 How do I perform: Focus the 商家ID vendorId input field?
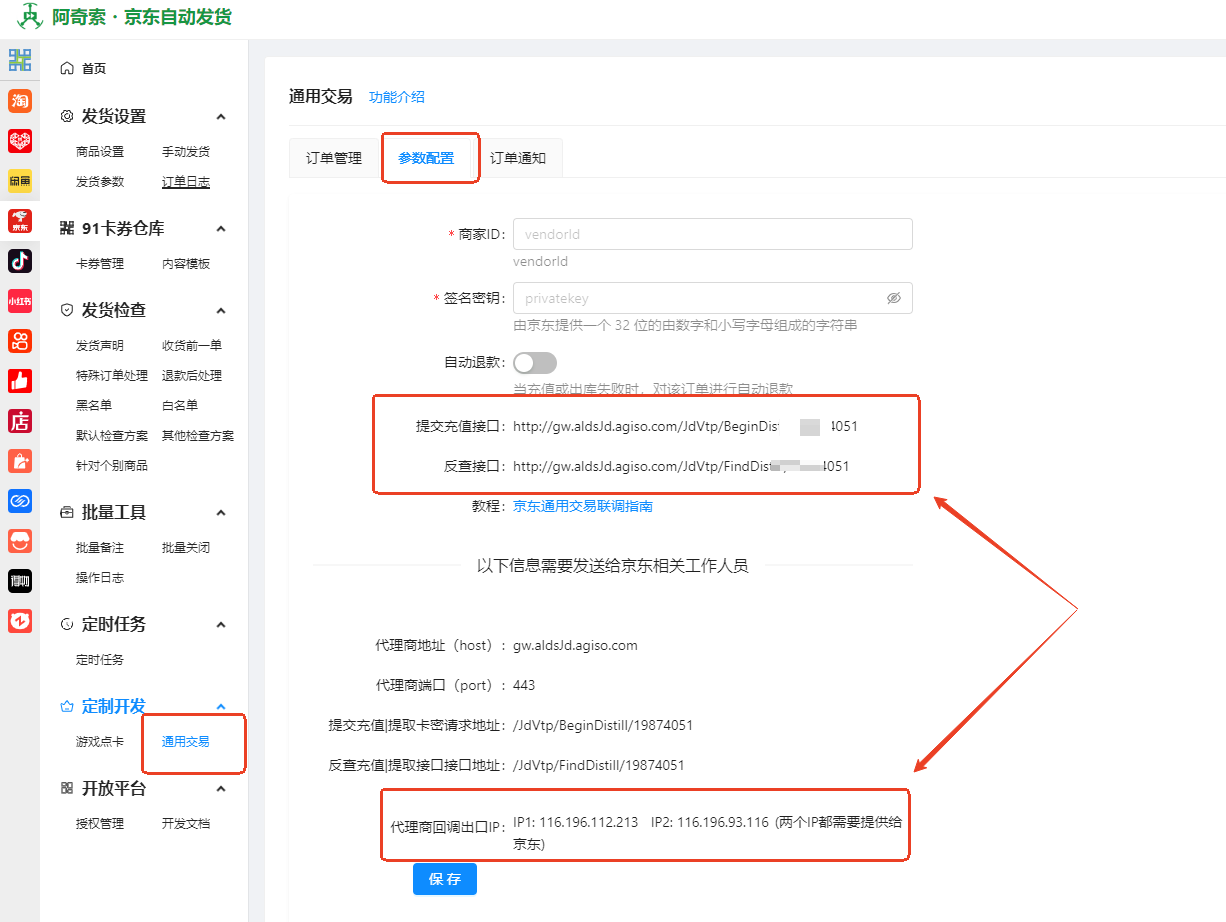(x=713, y=234)
